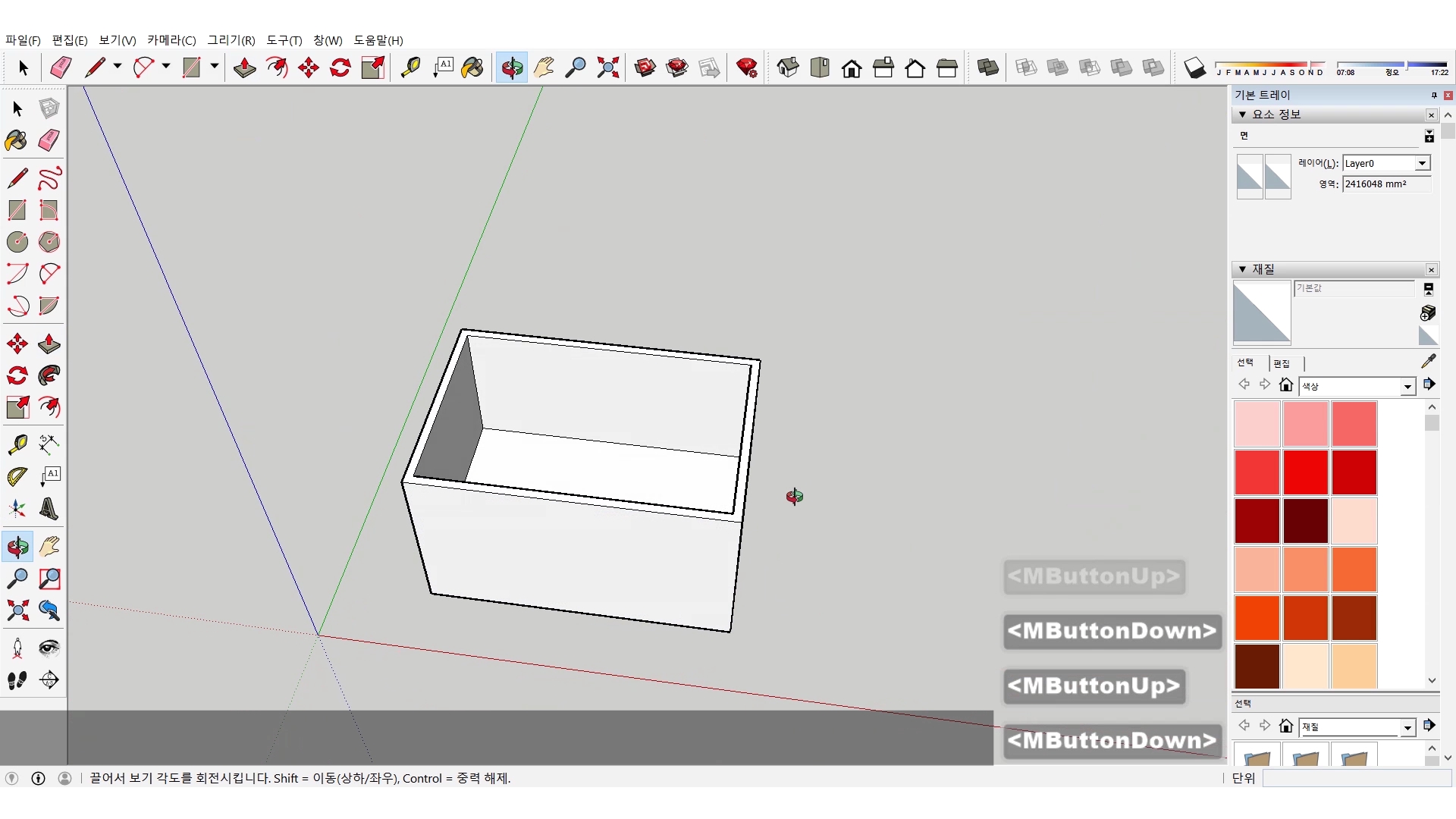
Task: Click the Zoom Extents icon in the top toolbar
Action: point(607,68)
